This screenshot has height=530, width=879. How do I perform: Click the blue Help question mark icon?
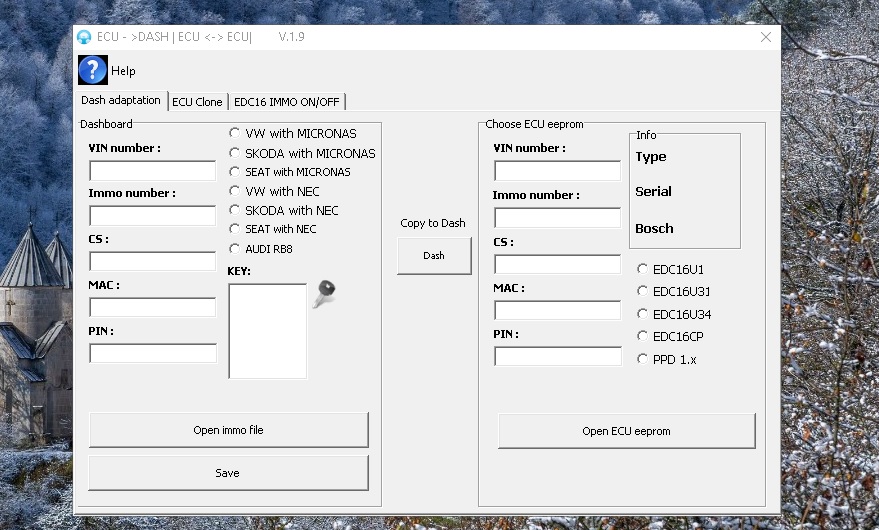tap(92, 70)
